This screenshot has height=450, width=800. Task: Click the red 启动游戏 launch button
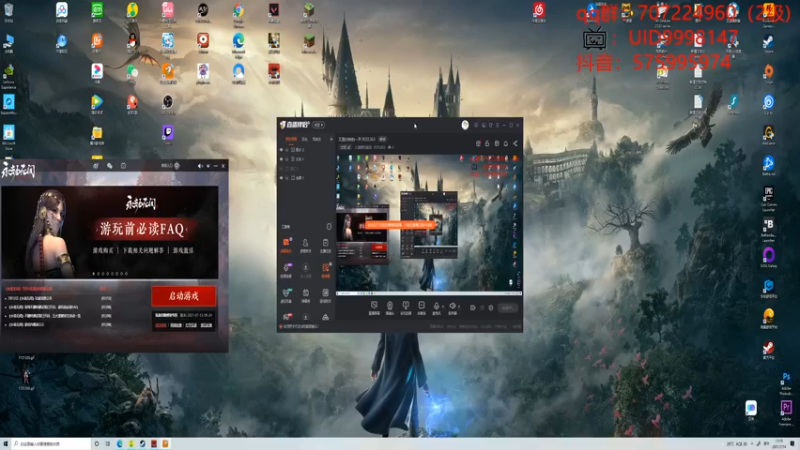tap(183, 296)
